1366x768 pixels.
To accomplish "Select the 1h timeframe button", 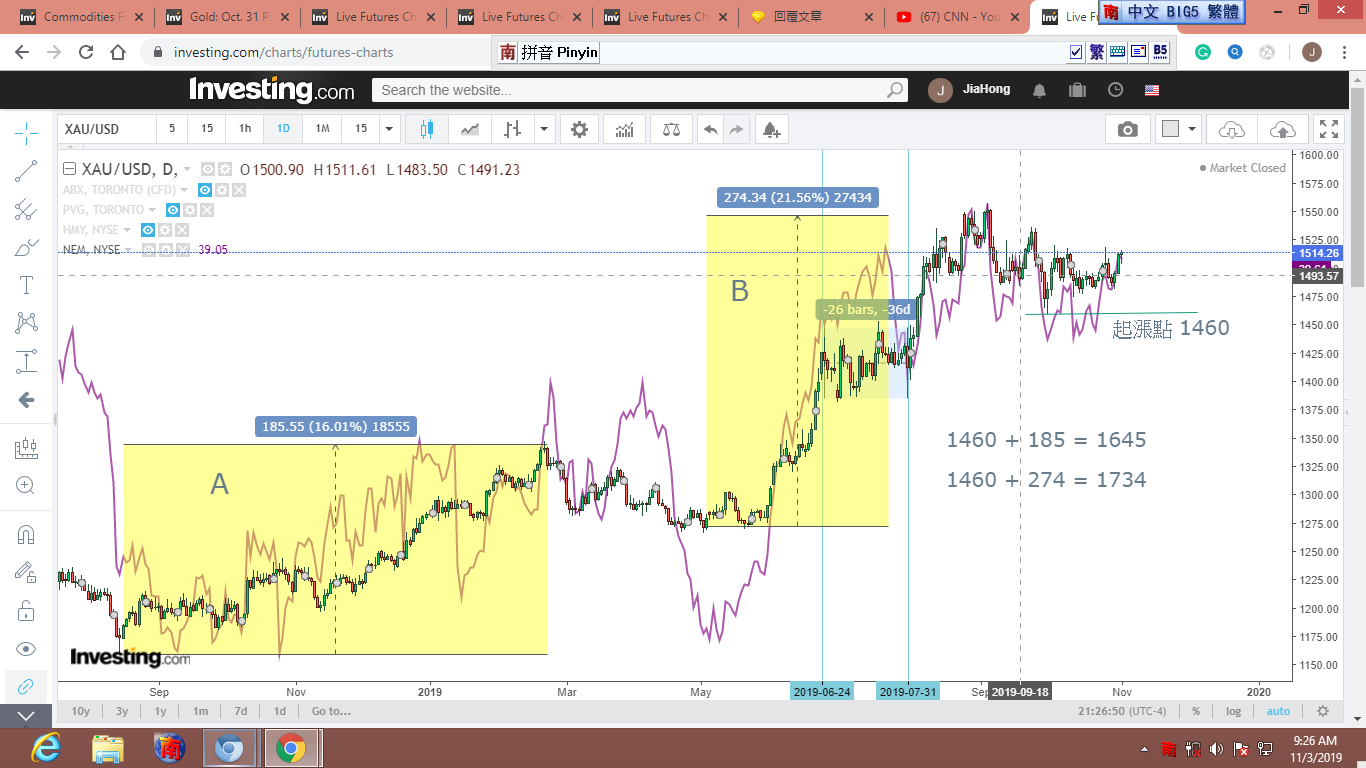I will (x=244, y=129).
